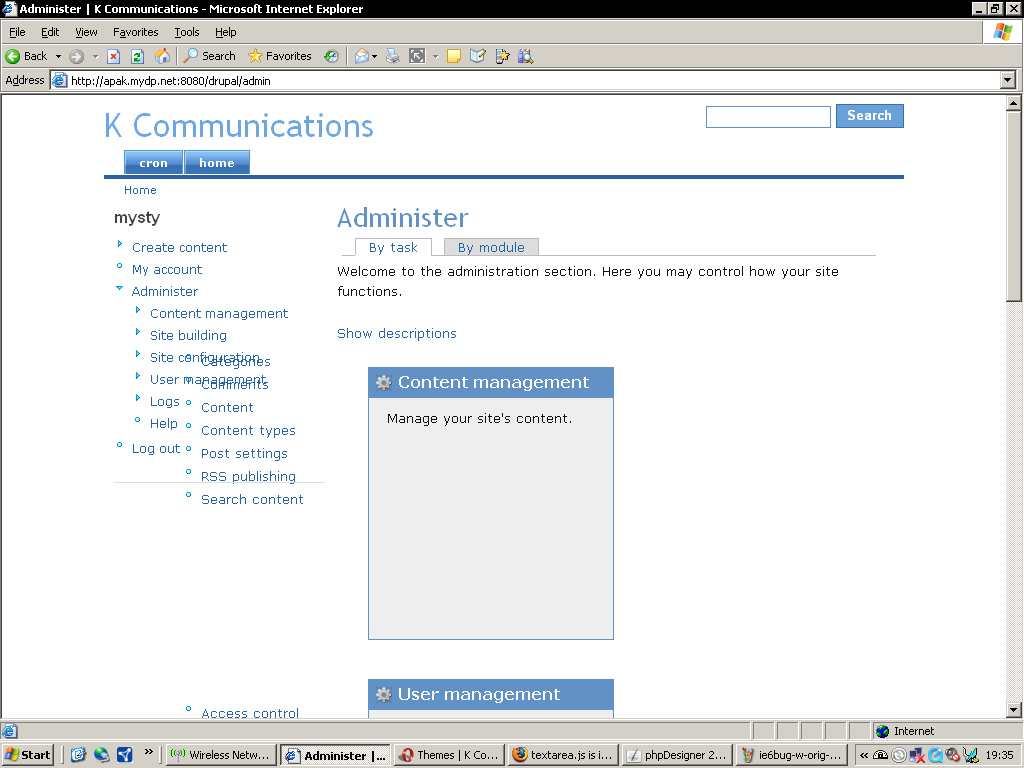Image resolution: width=1024 pixels, height=768 pixels.
Task: Click the Refresh page toolbar icon
Action: pyautogui.click(x=138, y=56)
